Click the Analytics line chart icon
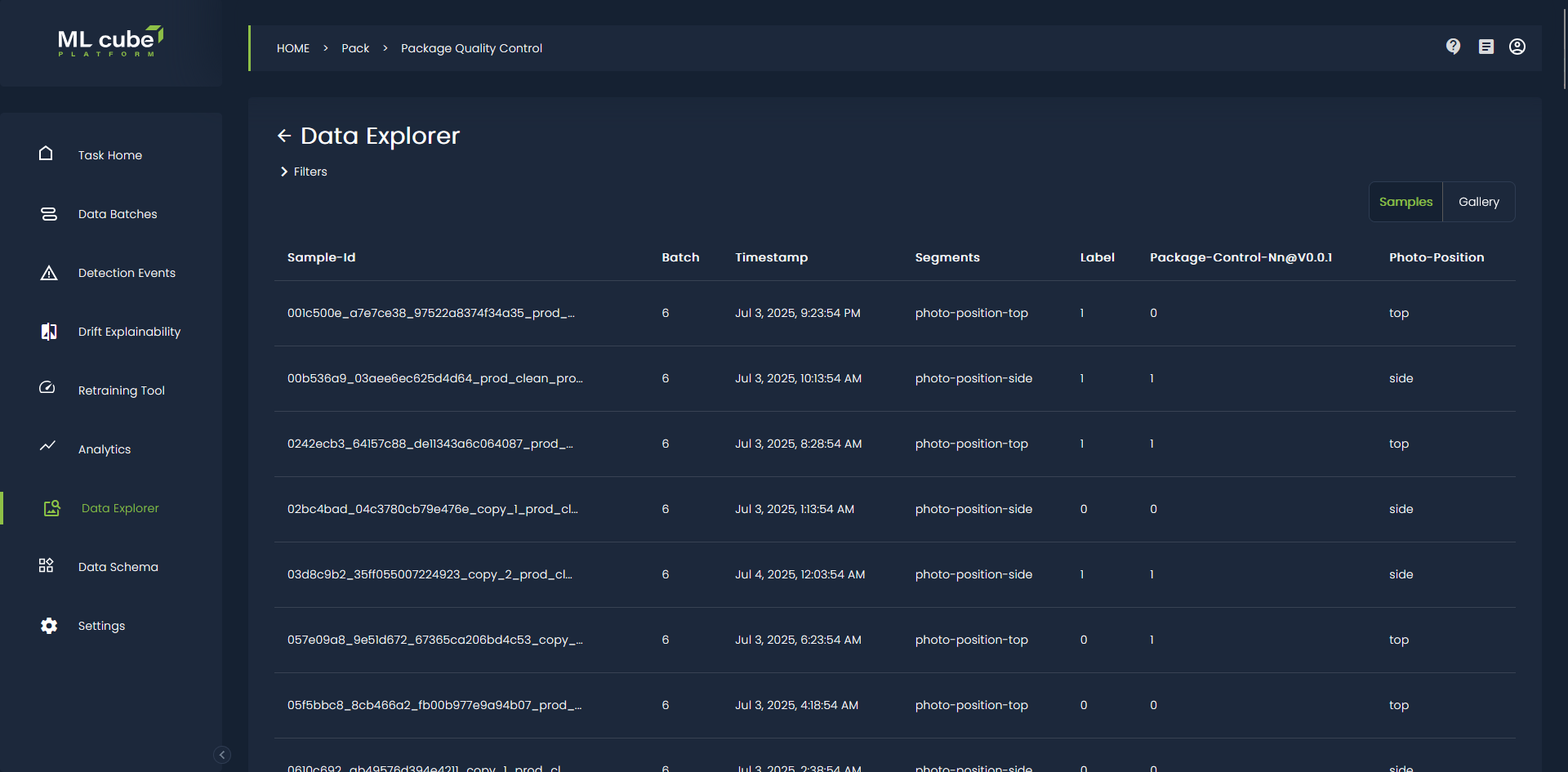Viewport: 1568px width, 772px height. [47, 446]
